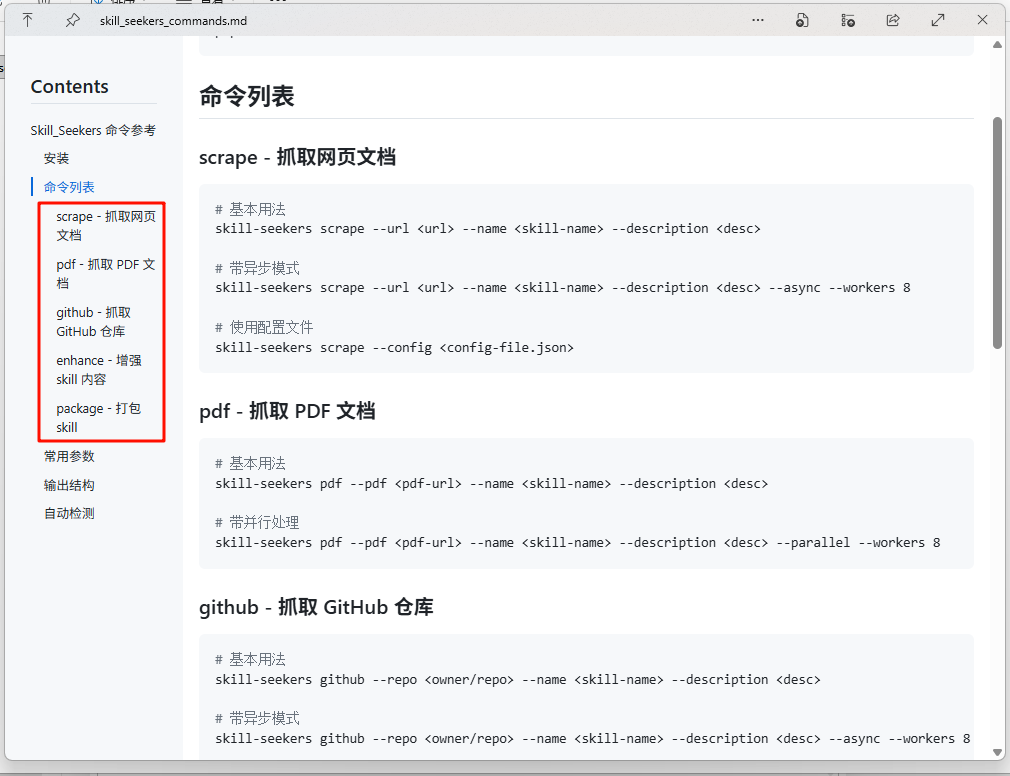Click the scrollbar down arrow at bottom
This screenshot has height=776, width=1010.
click(997, 751)
